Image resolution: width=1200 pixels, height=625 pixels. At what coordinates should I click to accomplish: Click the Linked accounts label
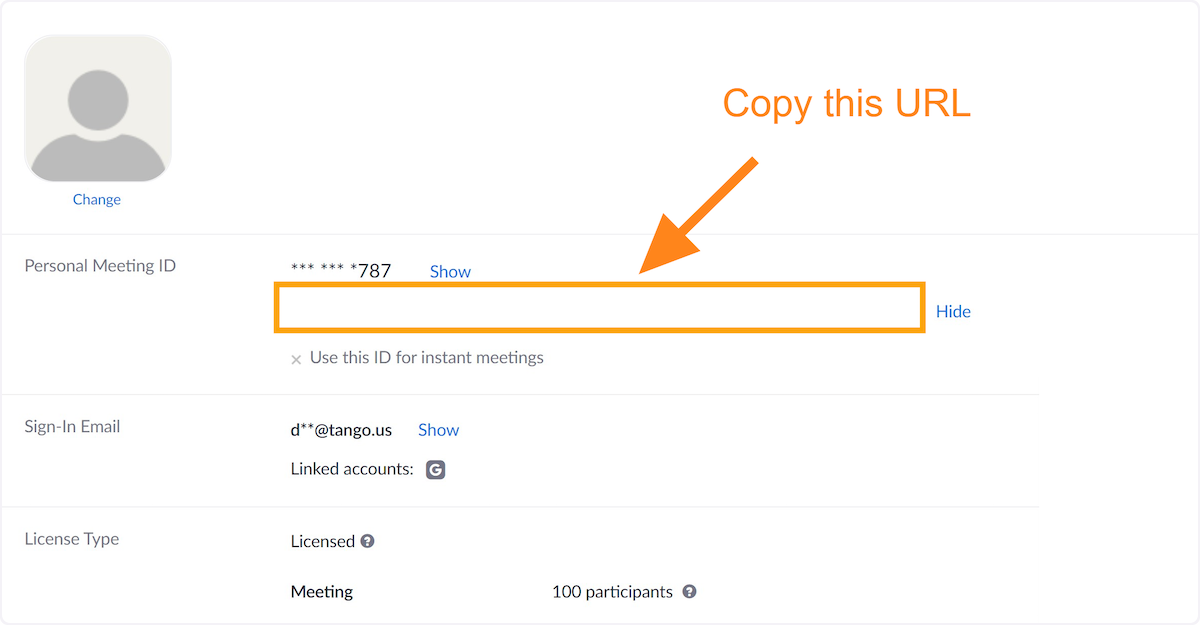pyautogui.click(x=352, y=468)
